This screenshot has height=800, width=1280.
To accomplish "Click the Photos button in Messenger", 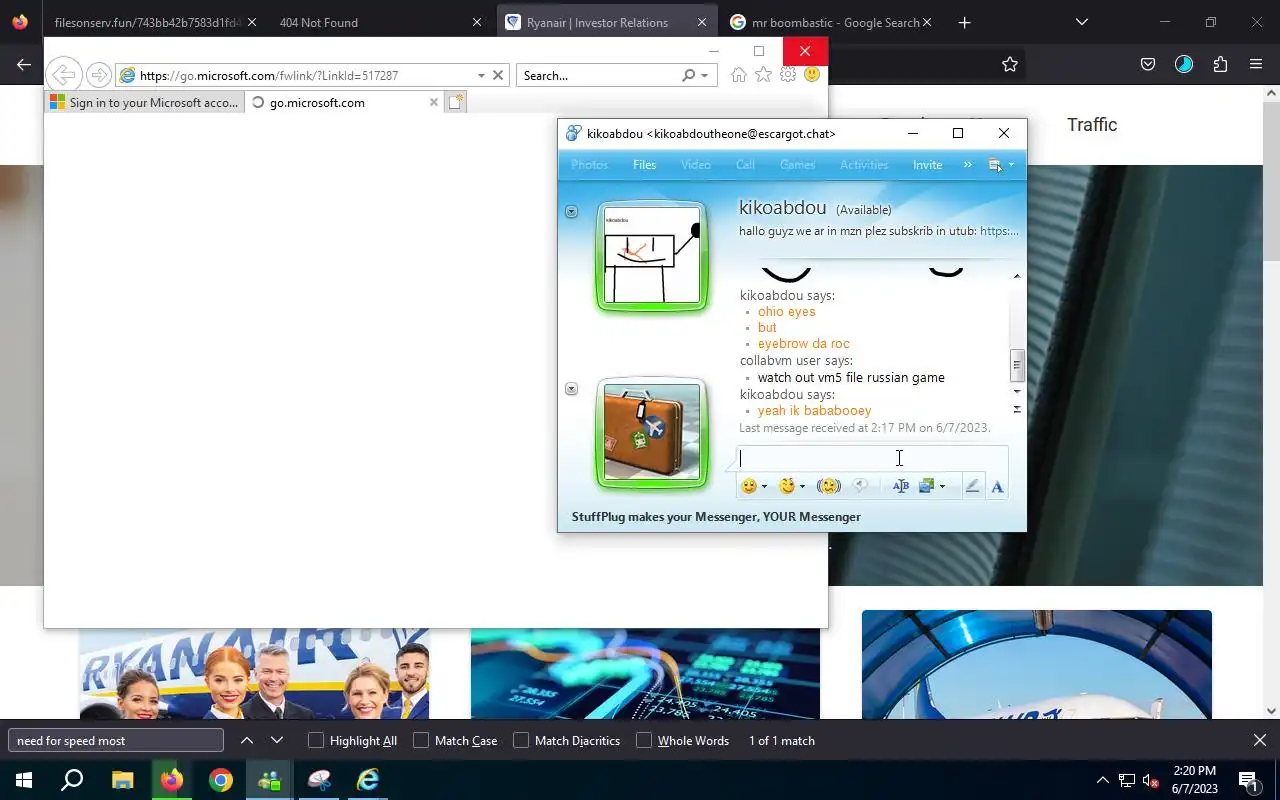I will point(589,165).
